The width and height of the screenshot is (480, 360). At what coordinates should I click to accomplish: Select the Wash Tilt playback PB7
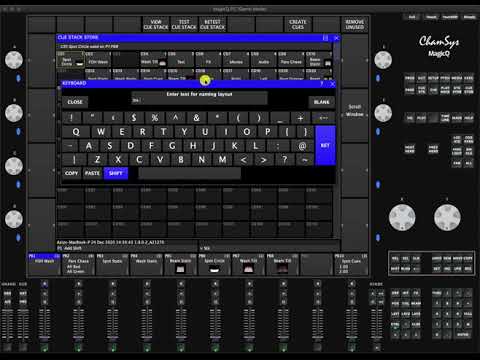(x=248, y=264)
